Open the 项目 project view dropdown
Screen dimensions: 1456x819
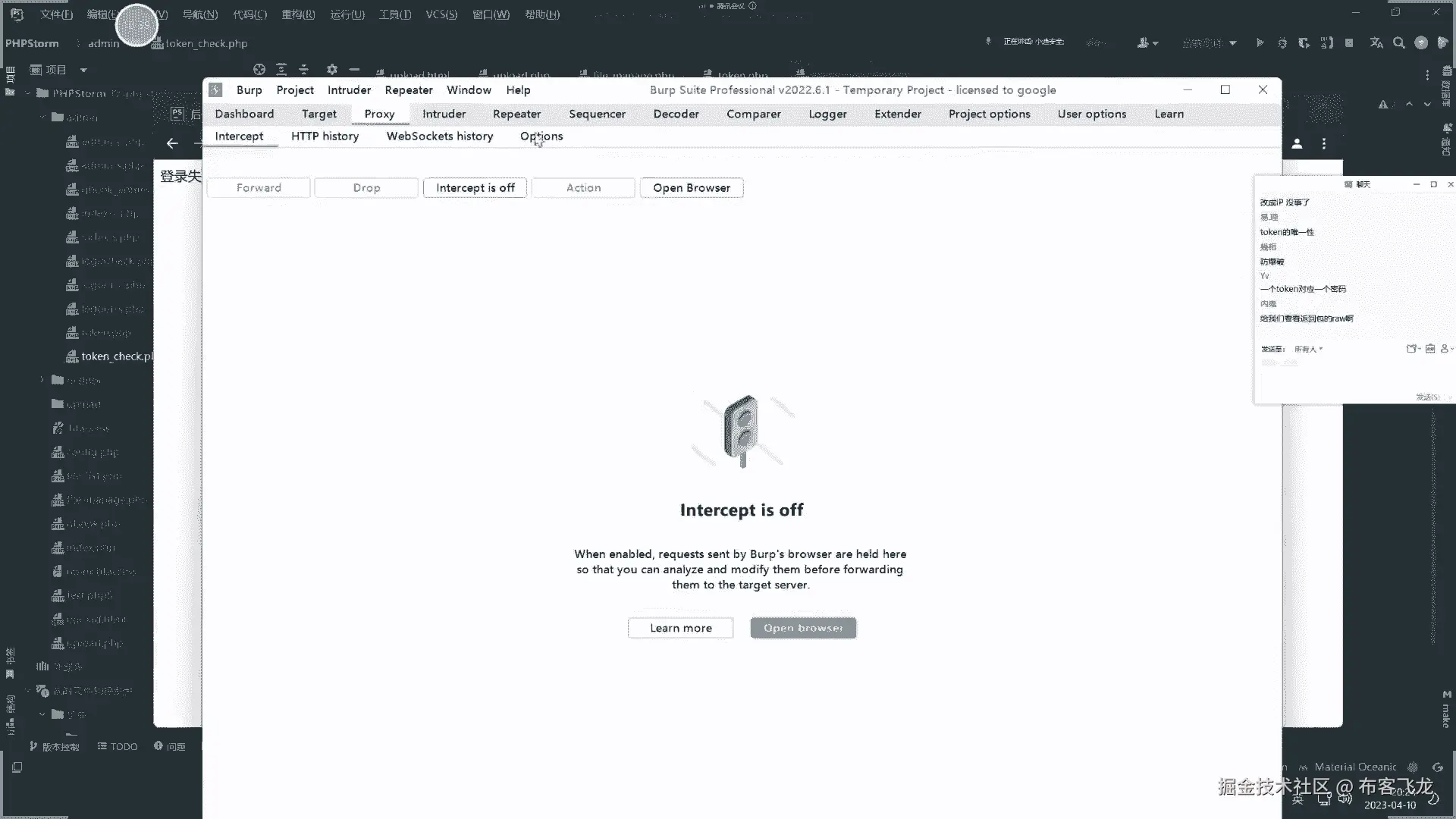83,70
